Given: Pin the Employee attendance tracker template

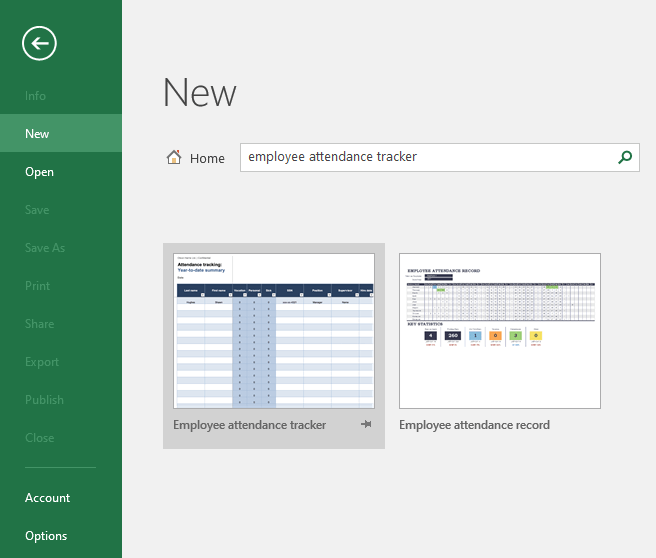Looking at the screenshot, I should click(366, 424).
